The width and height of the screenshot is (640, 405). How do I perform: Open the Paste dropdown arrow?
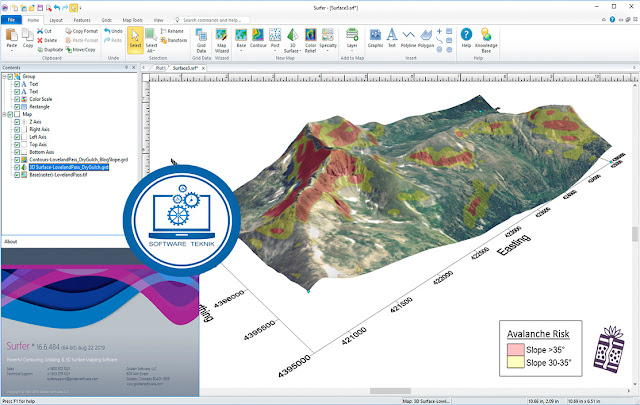point(11,51)
